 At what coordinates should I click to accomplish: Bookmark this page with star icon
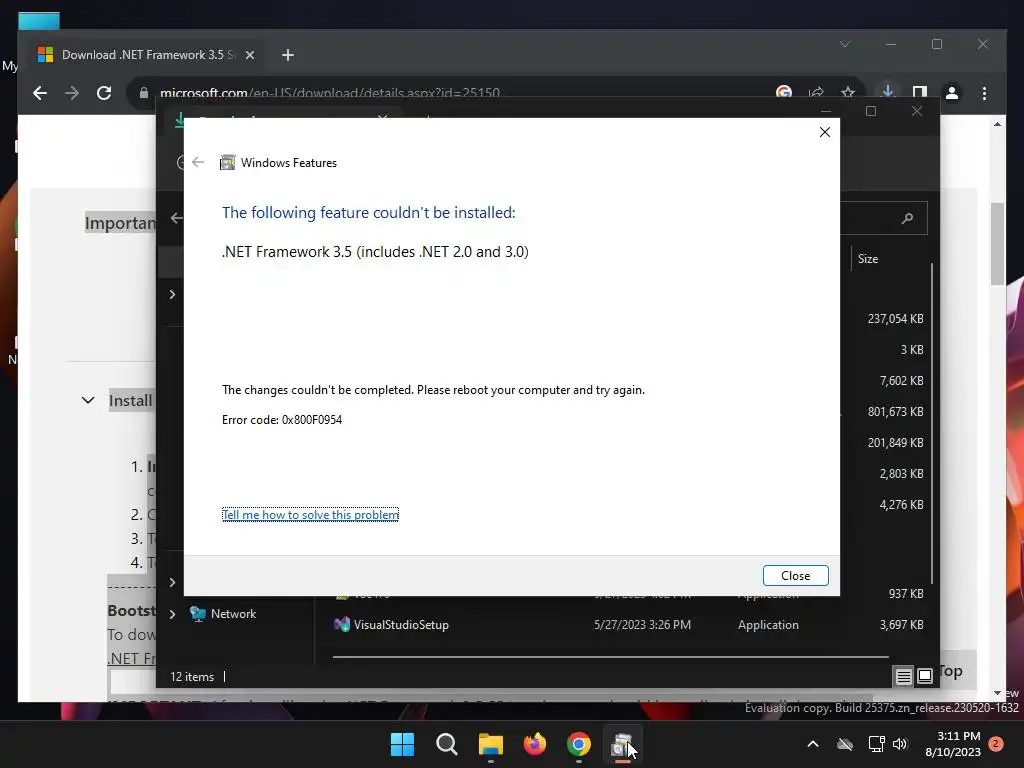(x=848, y=93)
